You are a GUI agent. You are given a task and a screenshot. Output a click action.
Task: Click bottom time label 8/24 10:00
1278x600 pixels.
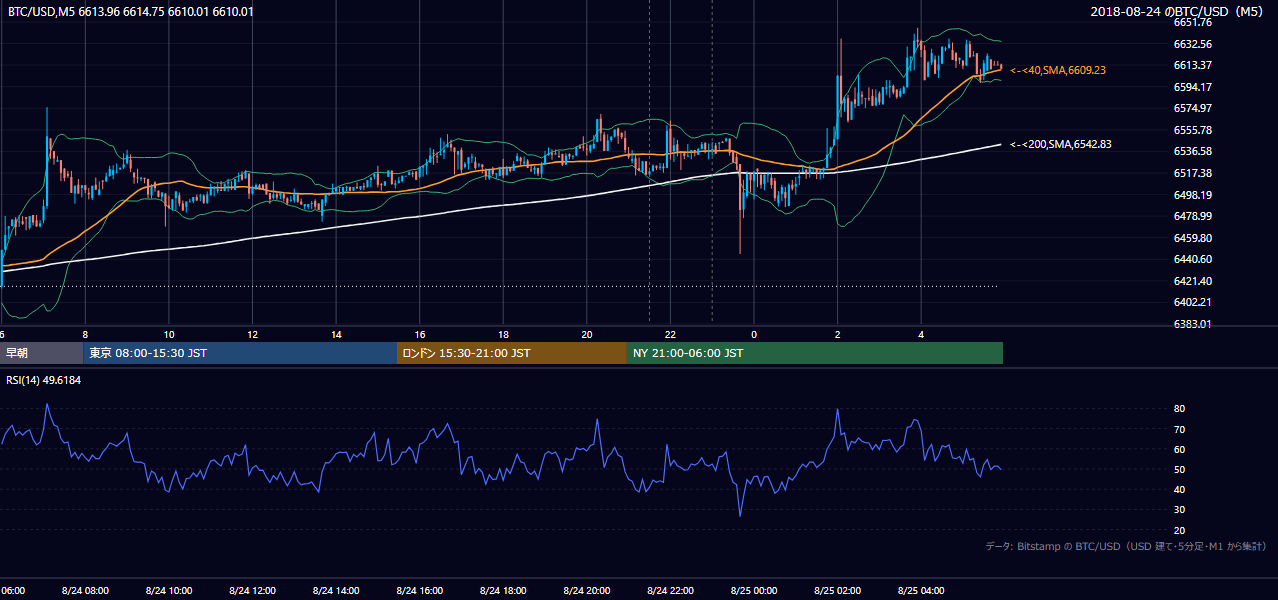168,590
